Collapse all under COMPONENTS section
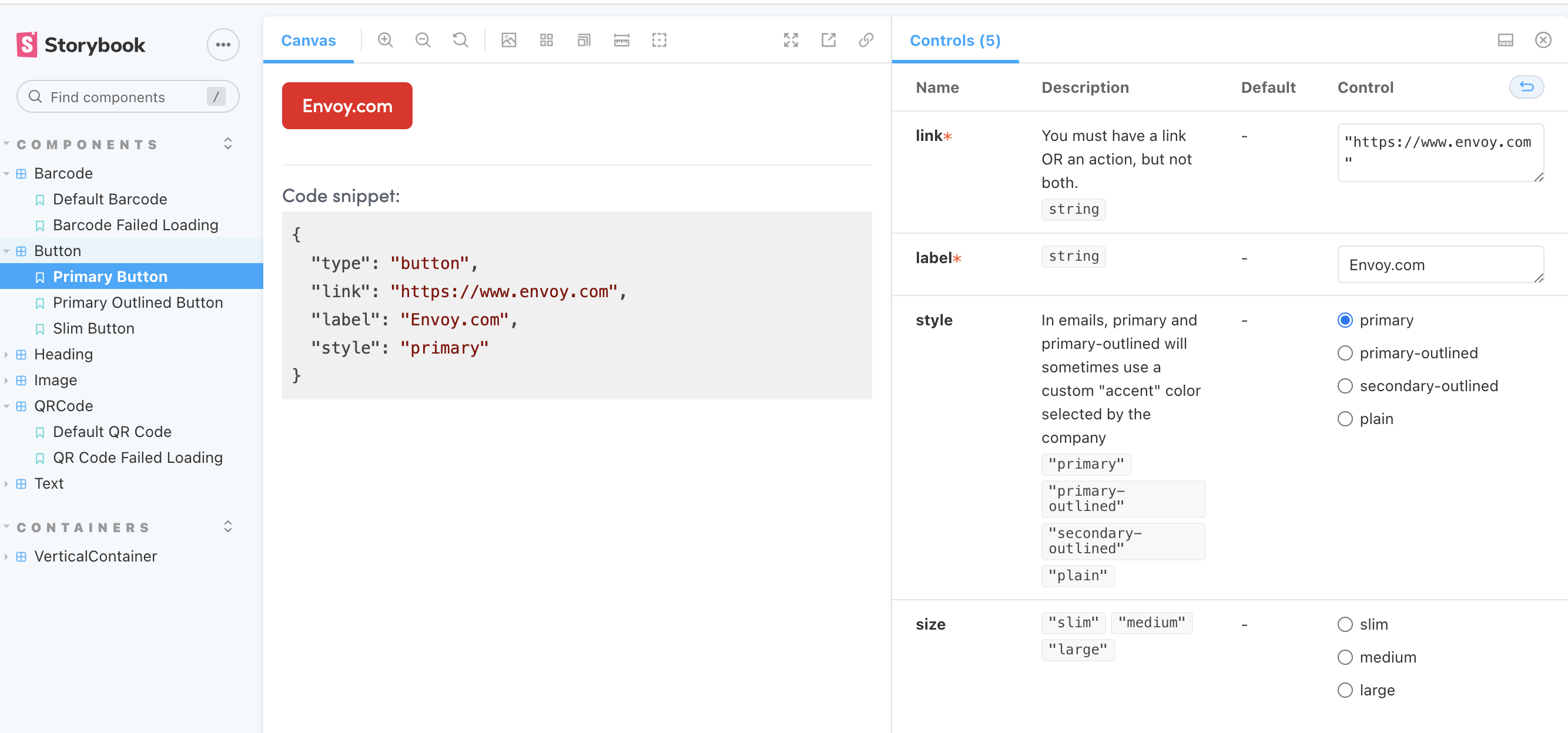1568x733 pixels. pyautogui.click(x=227, y=143)
